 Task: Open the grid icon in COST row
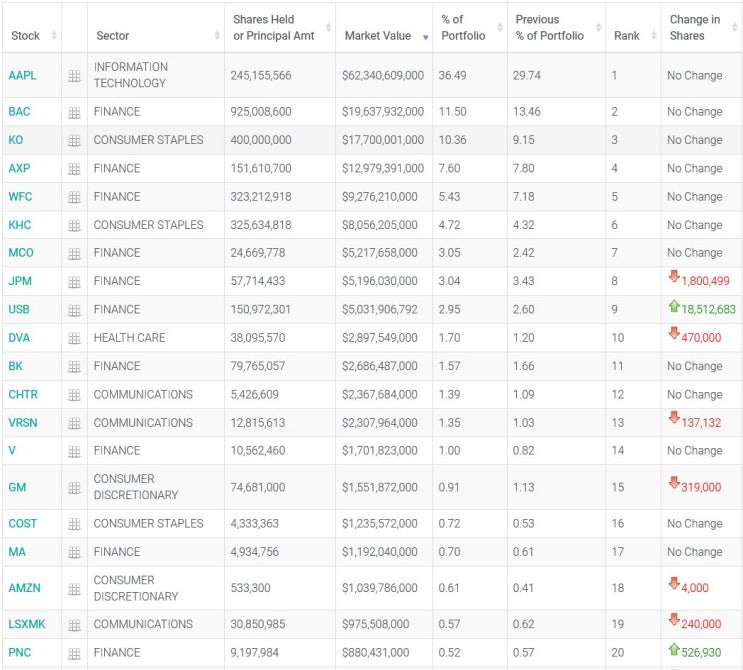74,524
